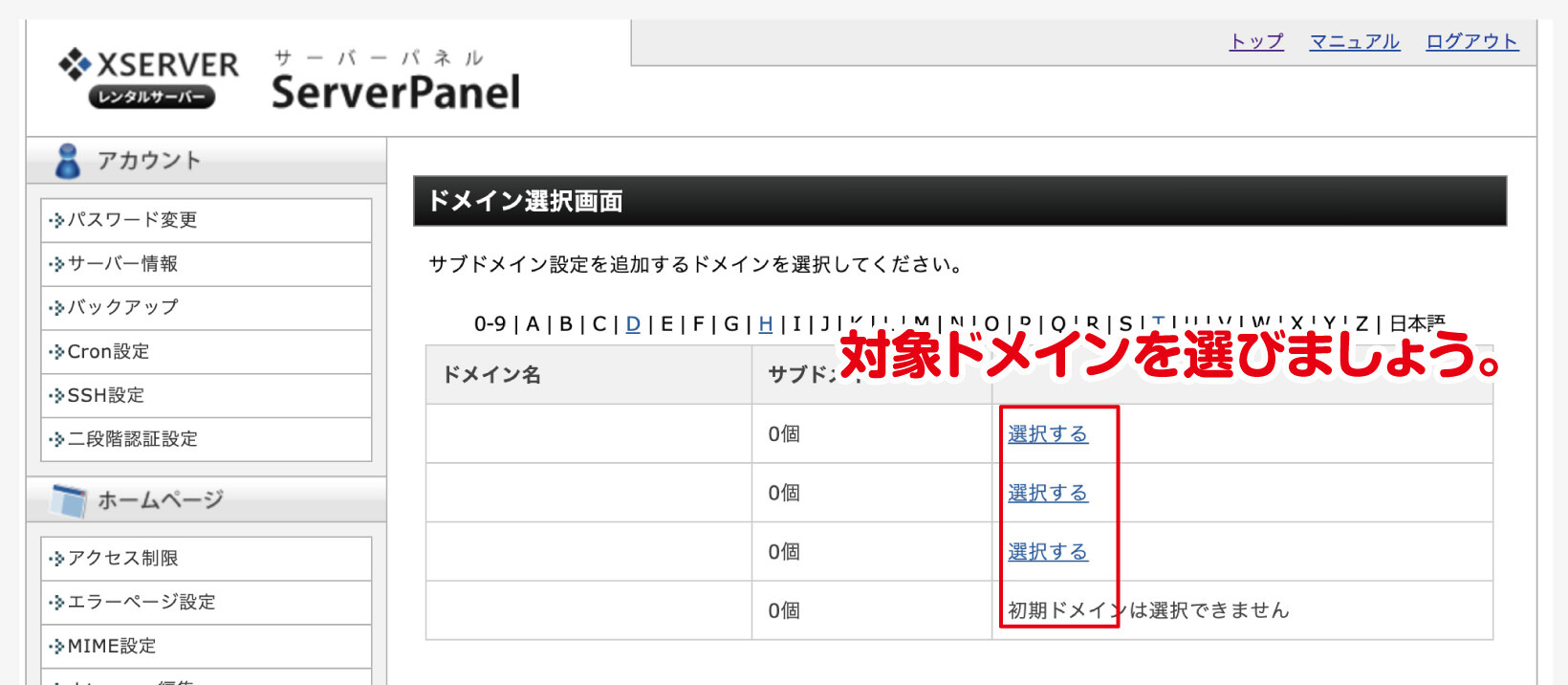Click the XSERVER logo icon
The image size is (1568, 685).
tap(75, 64)
